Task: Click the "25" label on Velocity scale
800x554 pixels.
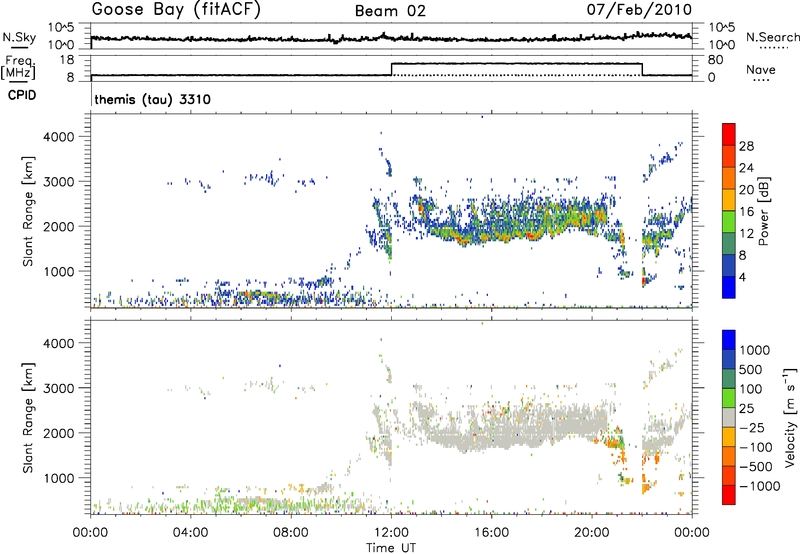Action: 746,409
